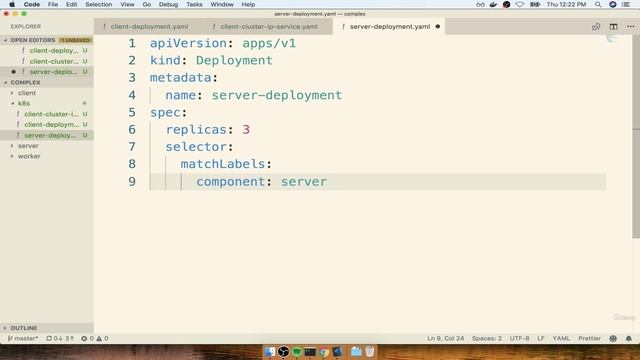Click unsaved dot on server-deployment.yaml tab
Image resolution: width=640 pixels, height=360 pixels.
click(438, 27)
